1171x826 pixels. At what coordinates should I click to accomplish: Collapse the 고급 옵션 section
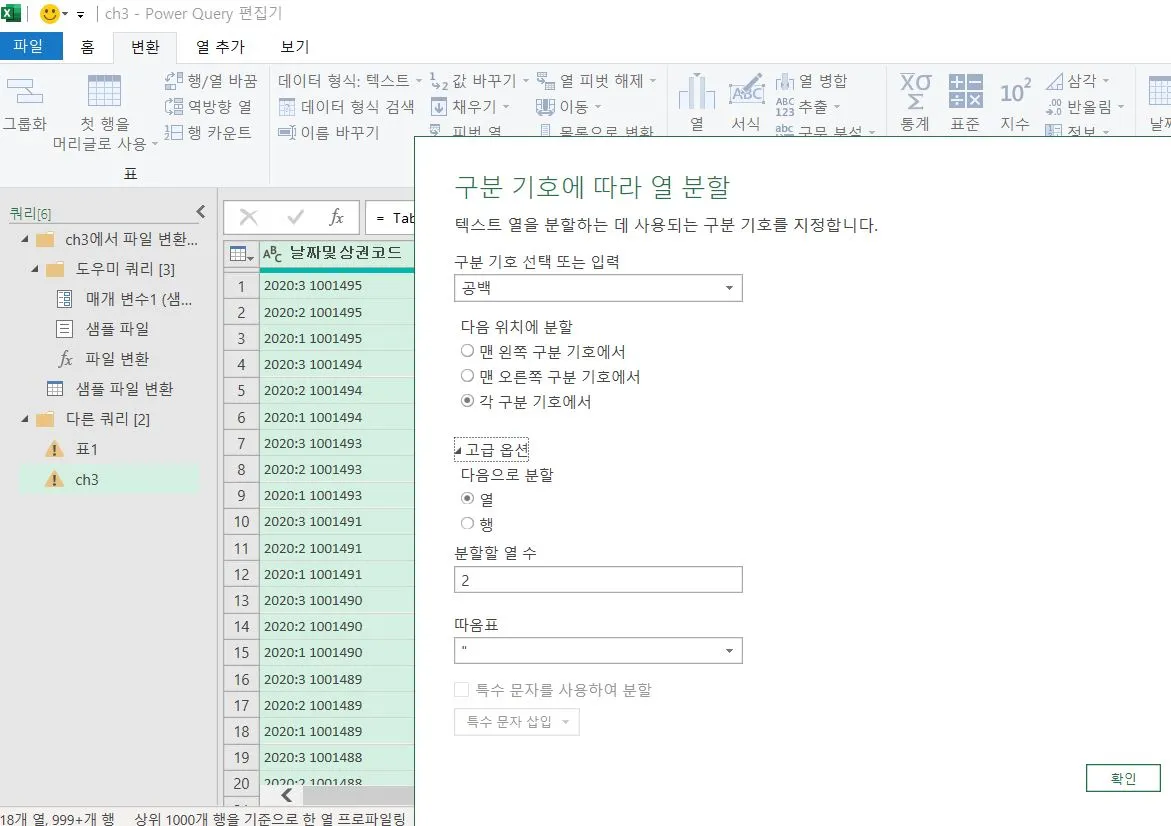(491, 450)
